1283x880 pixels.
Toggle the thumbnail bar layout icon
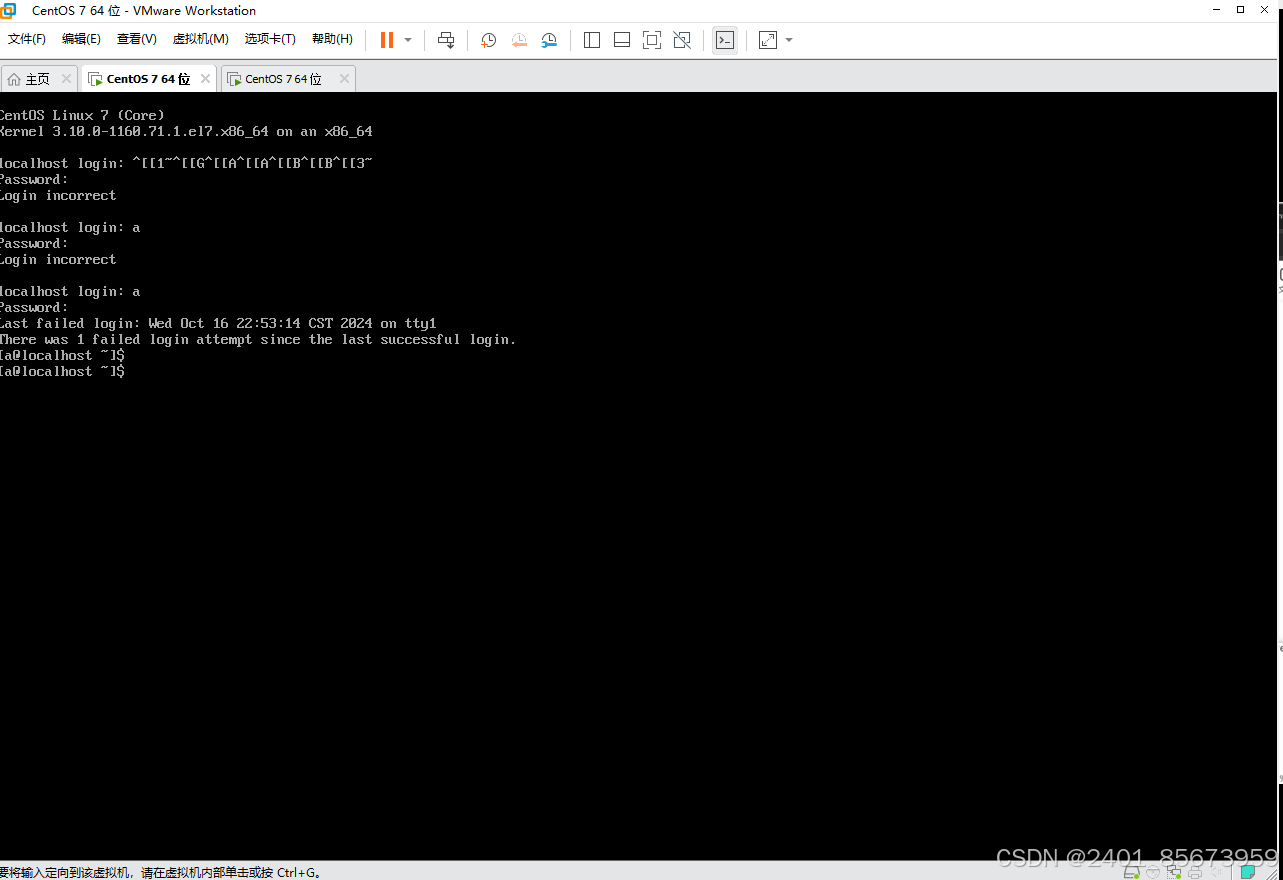tap(622, 40)
